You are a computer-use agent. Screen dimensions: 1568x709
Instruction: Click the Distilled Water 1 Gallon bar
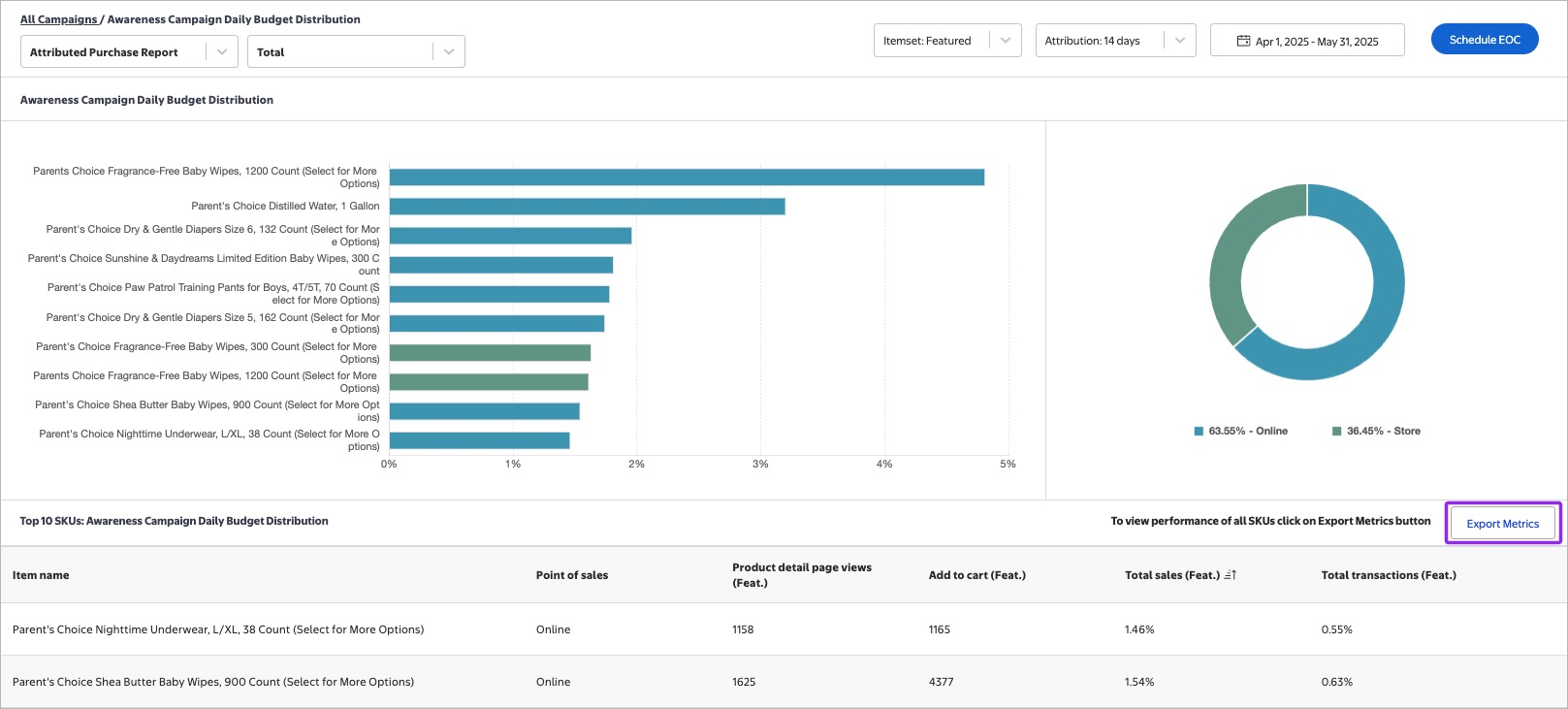click(x=587, y=207)
